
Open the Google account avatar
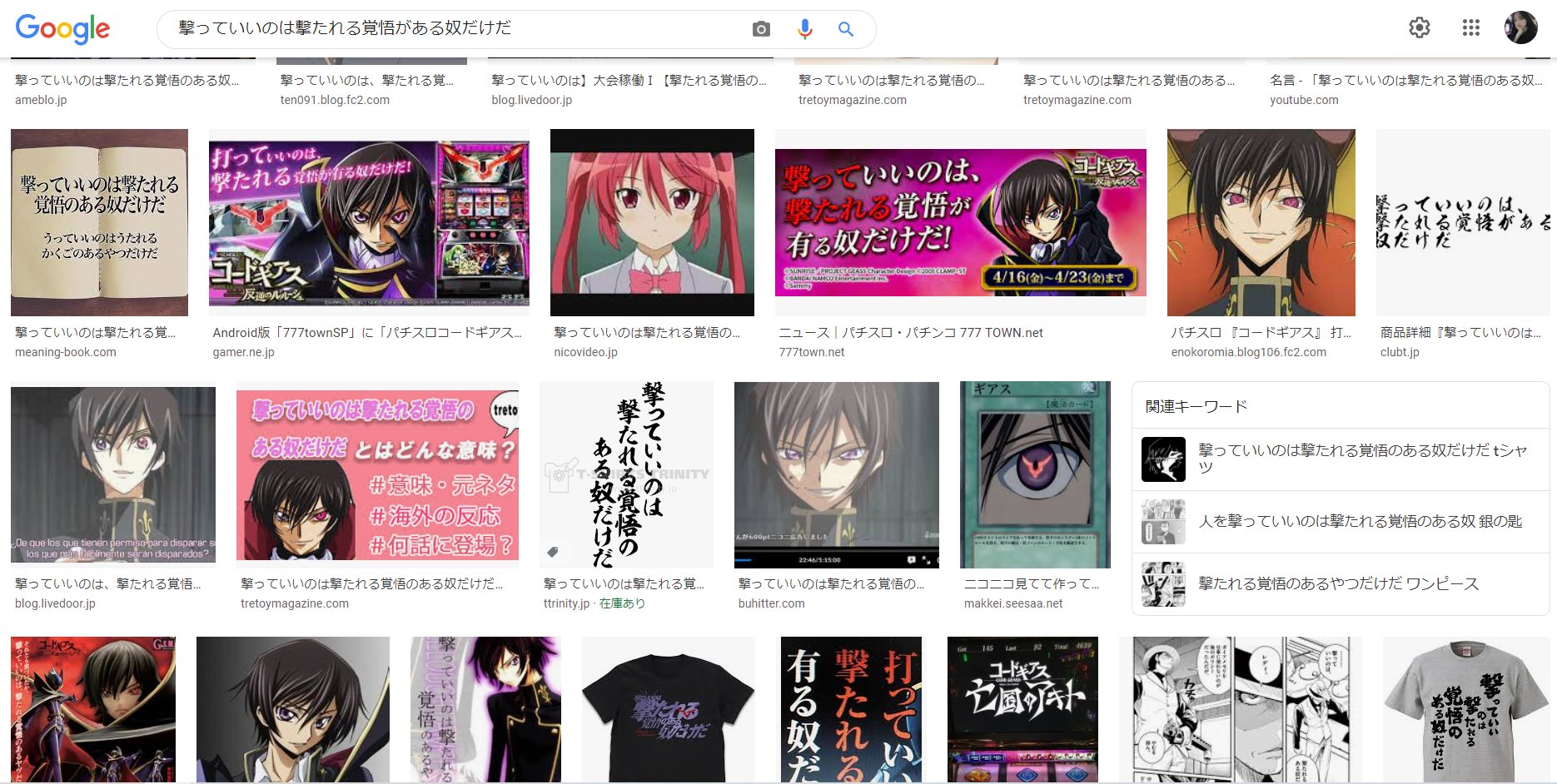tap(1521, 27)
